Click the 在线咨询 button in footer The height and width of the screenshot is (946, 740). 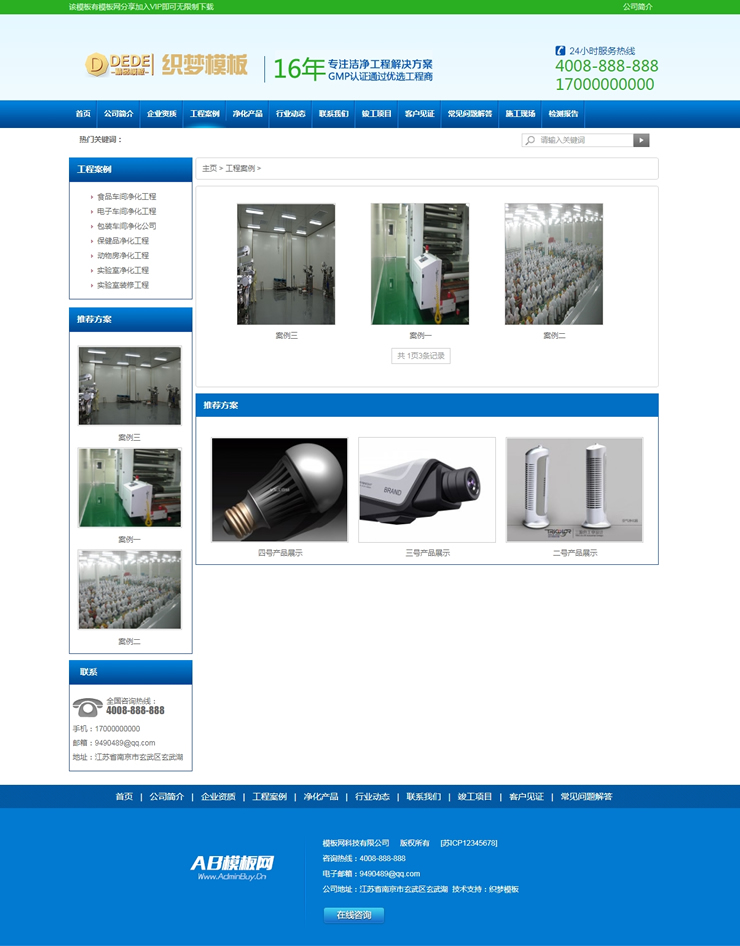(x=353, y=915)
